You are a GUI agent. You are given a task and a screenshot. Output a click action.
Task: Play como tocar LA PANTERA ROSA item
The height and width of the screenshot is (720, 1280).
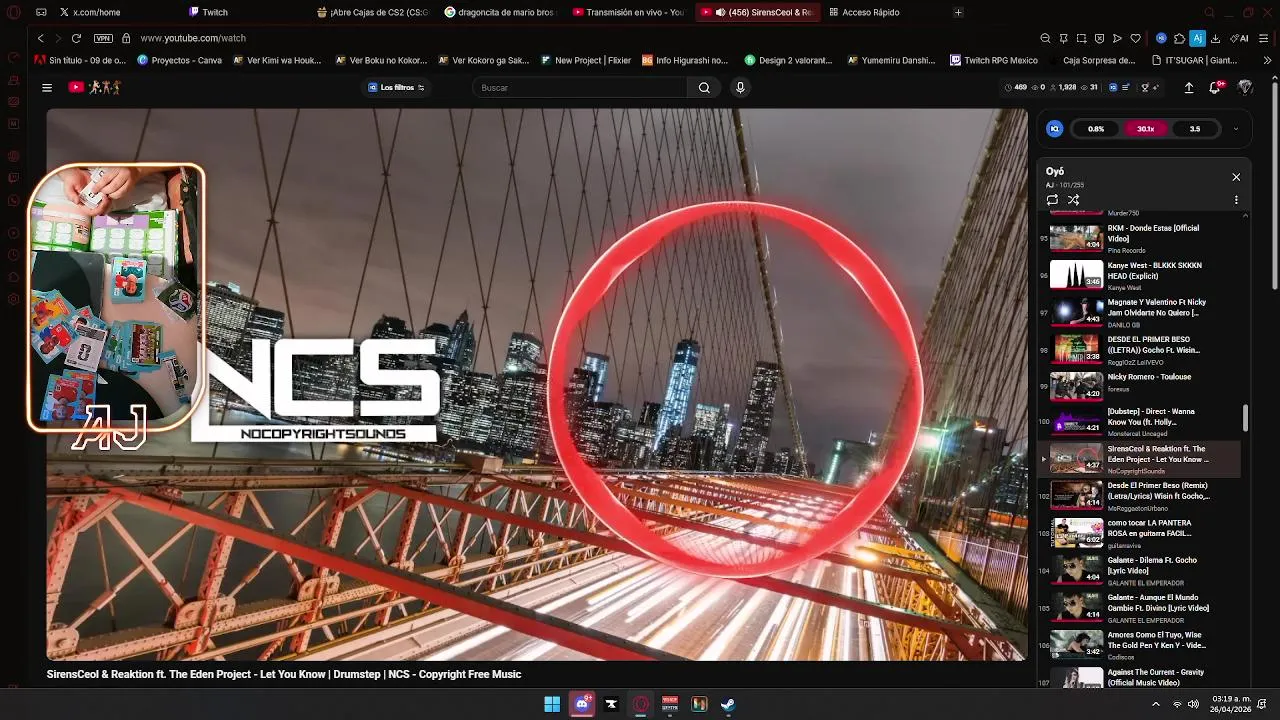point(1140,533)
